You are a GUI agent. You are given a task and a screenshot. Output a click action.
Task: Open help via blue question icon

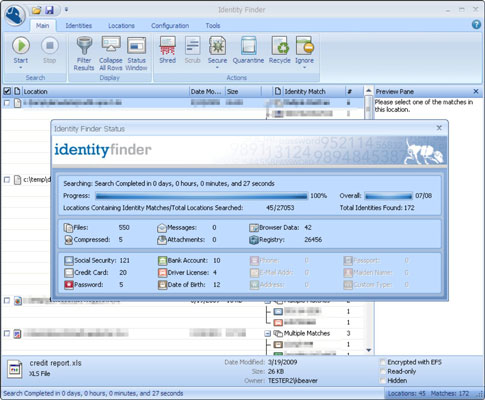[x=476, y=25]
